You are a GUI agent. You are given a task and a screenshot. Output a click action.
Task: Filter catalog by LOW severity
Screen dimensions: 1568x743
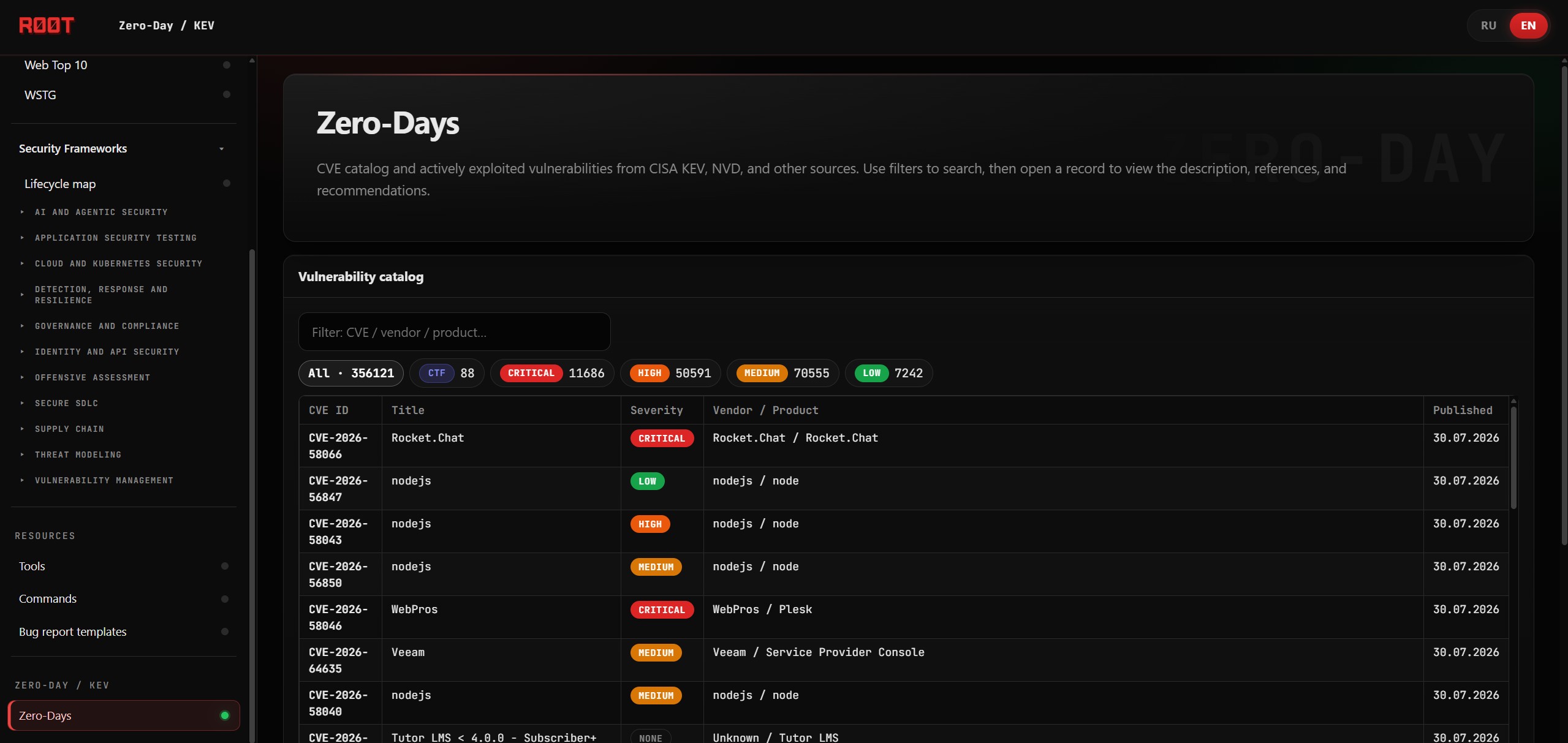(888, 373)
